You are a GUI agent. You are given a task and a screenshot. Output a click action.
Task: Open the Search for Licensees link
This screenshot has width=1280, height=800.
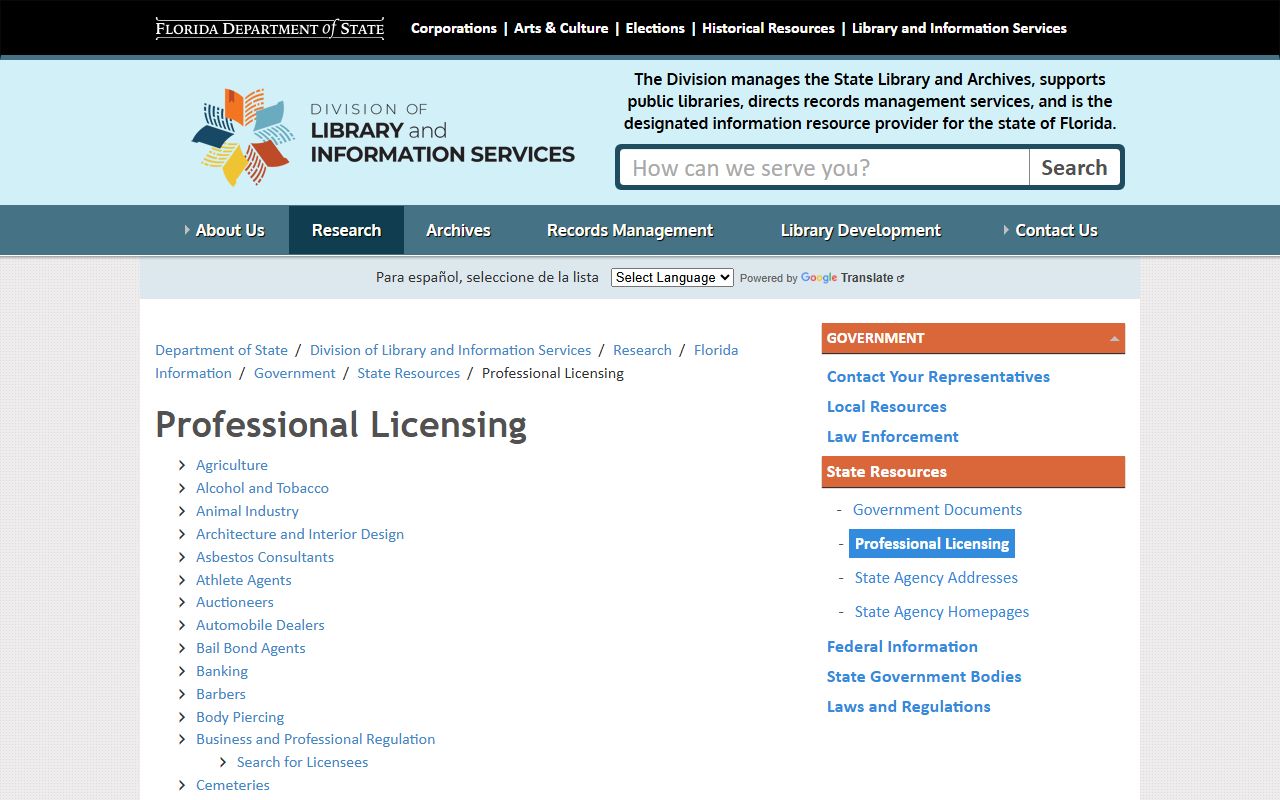click(302, 762)
